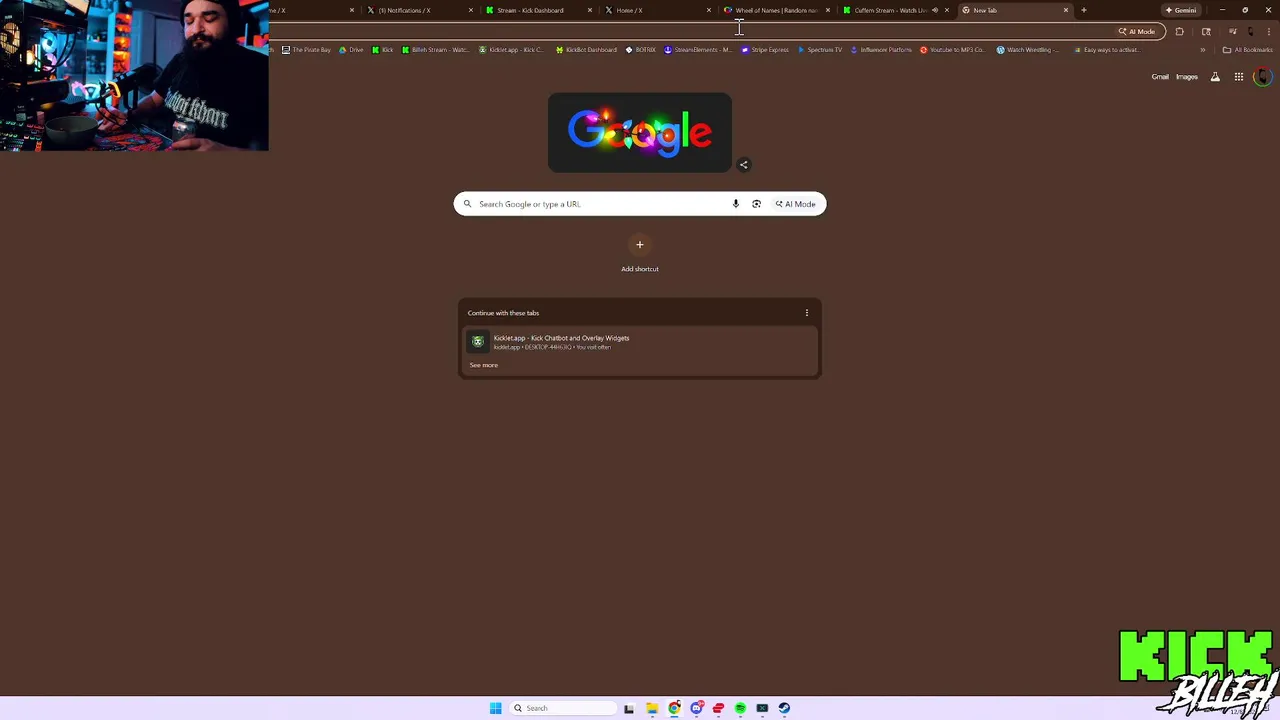The height and width of the screenshot is (720, 1280).
Task: Open the Kicklet.app bookmark
Action: 511,50
